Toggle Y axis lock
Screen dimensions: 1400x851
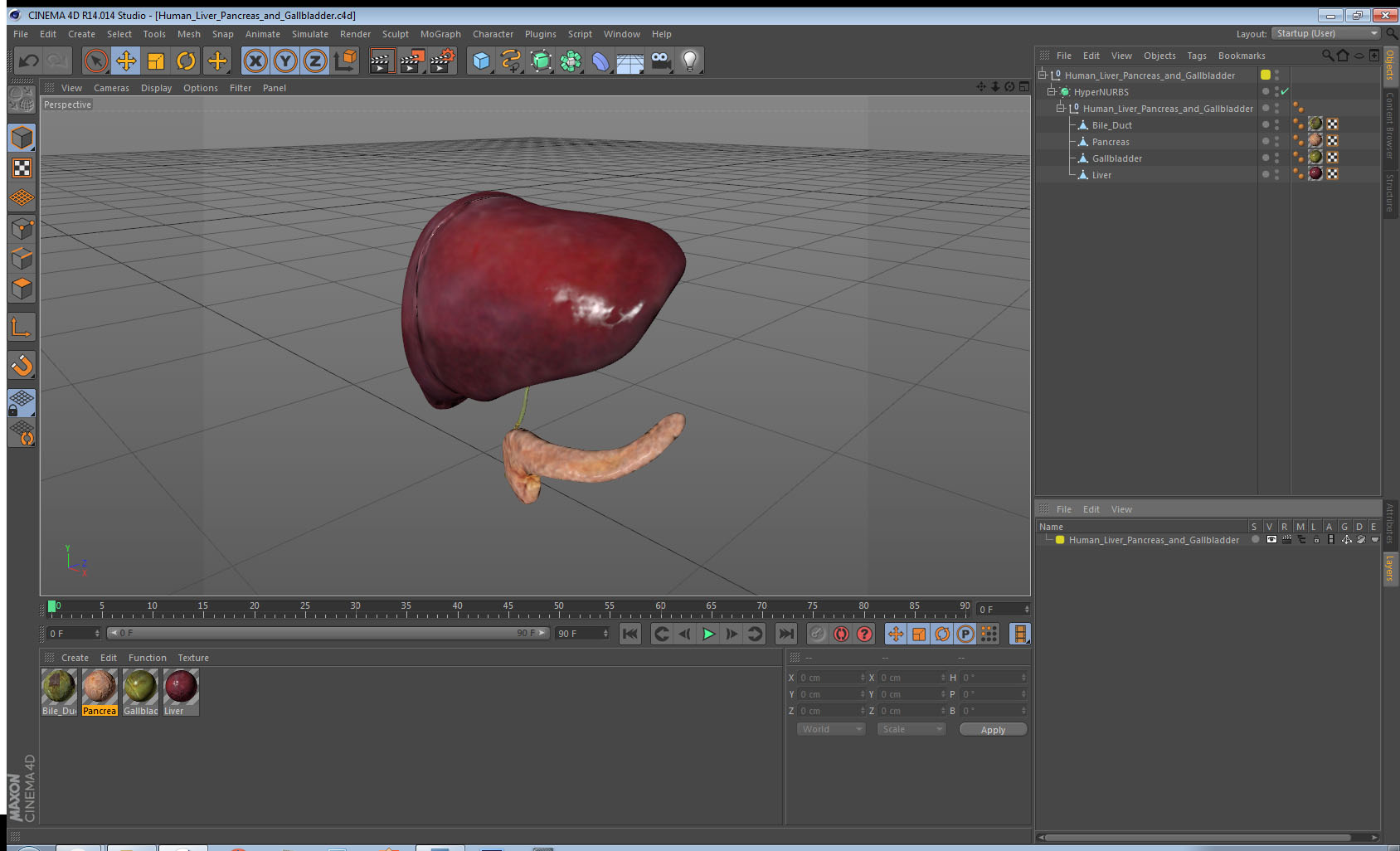click(285, 61)
